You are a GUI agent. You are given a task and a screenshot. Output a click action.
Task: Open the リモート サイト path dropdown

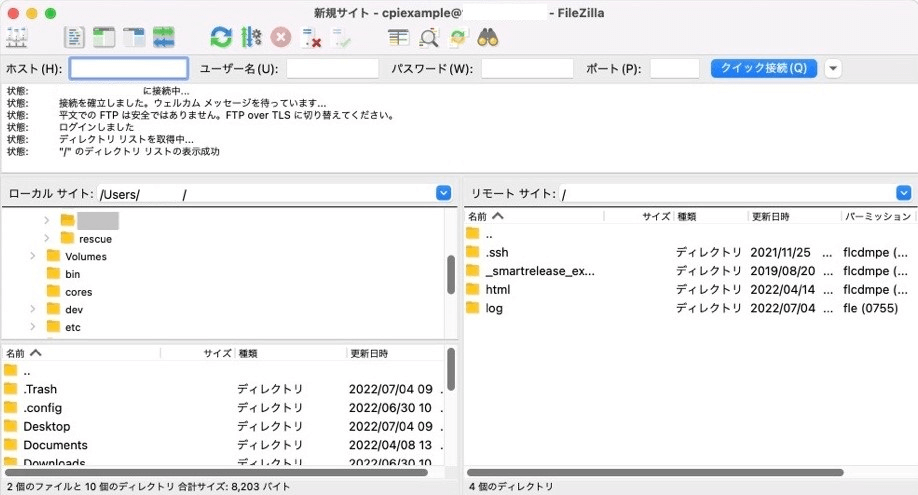pyautogui.click(x=904, y=193)
